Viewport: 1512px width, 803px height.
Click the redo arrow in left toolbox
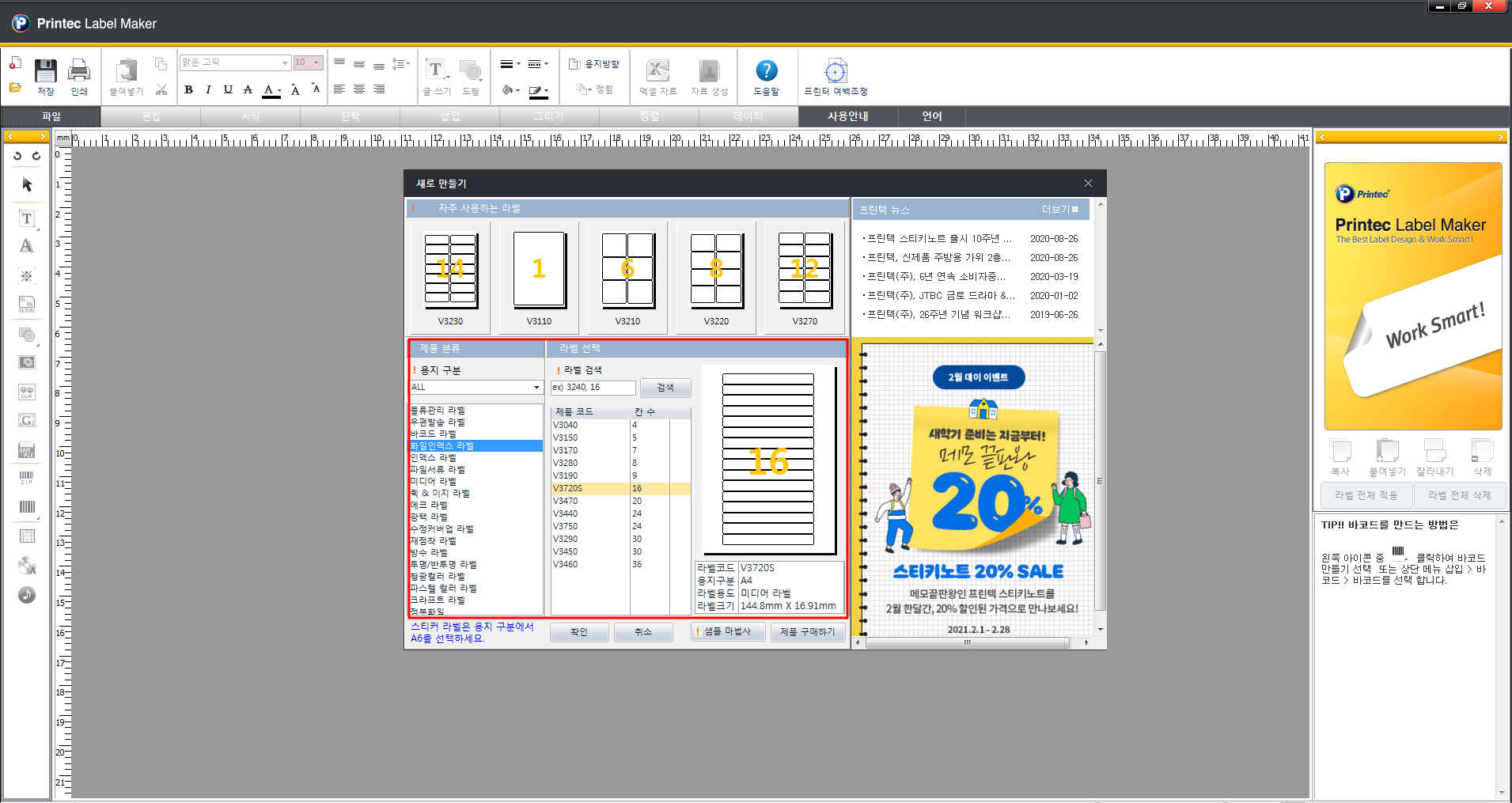pos(36,156)
